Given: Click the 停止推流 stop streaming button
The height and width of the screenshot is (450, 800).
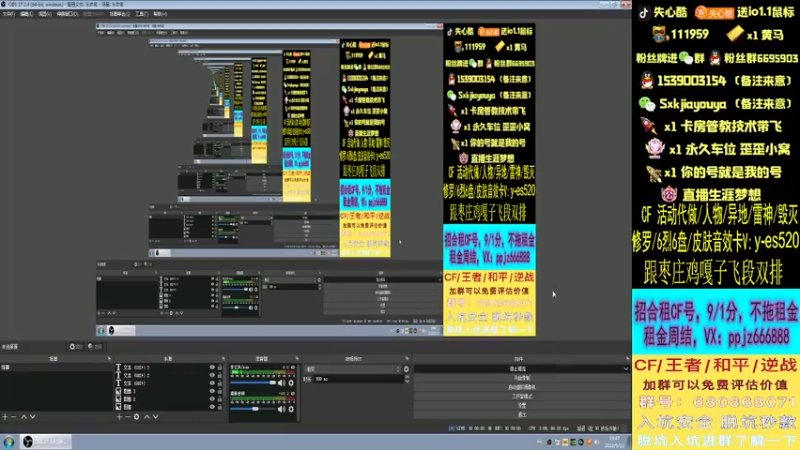Looking at the screenshot, I should 518,369.
